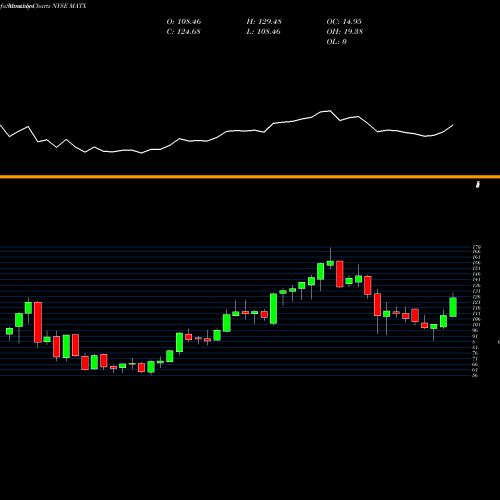500x500 pixels.
Task: Select the candle with the highest wick
Action: click(x=330, y=263)
